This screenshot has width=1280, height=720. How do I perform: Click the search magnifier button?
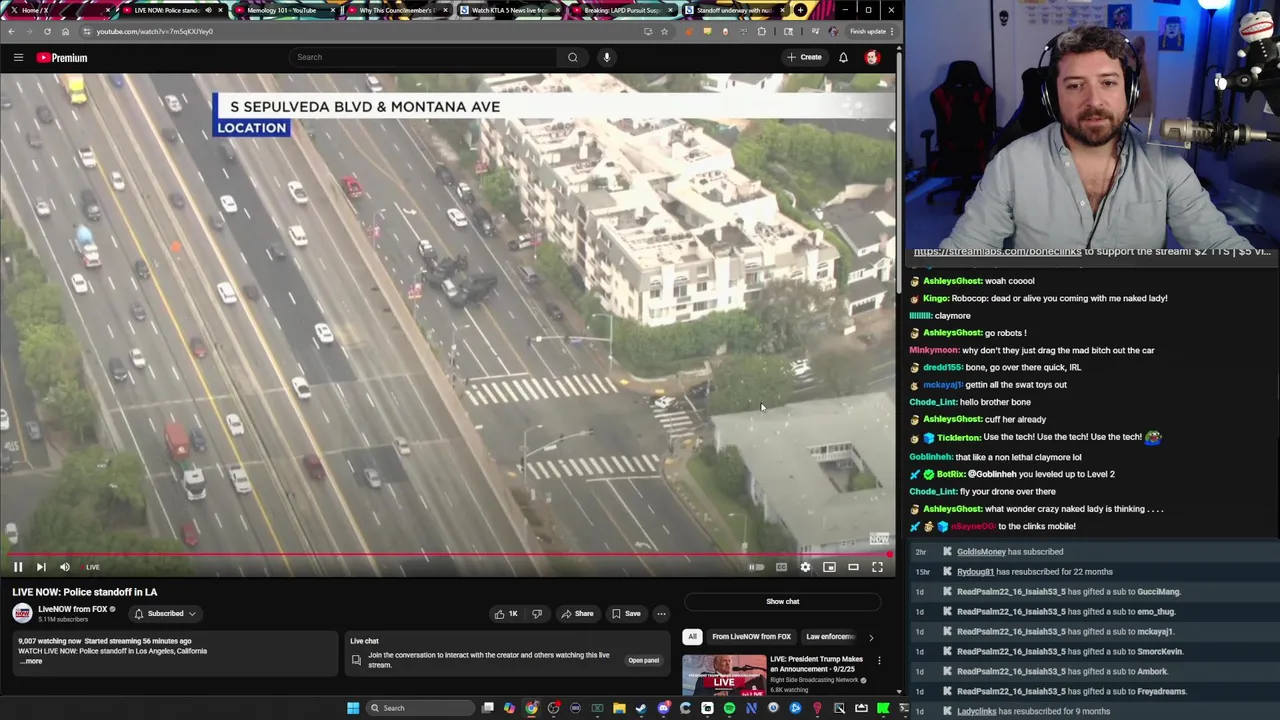pyautogui.click(x=572, y=57)
